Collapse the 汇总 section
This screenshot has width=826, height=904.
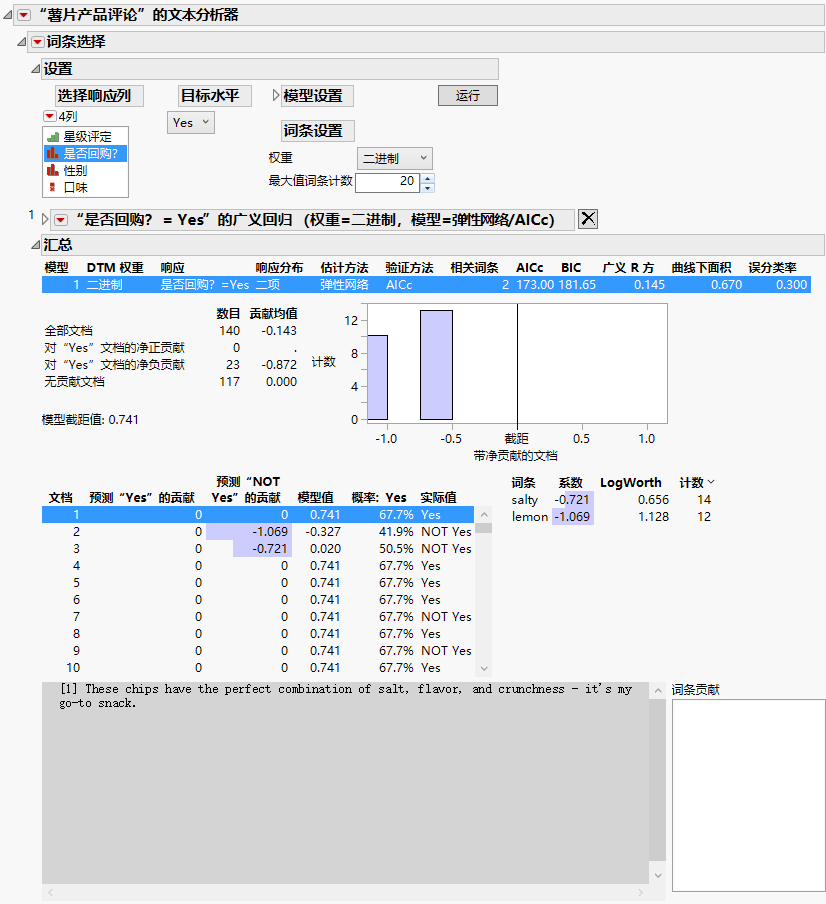[x=36, y=244]
